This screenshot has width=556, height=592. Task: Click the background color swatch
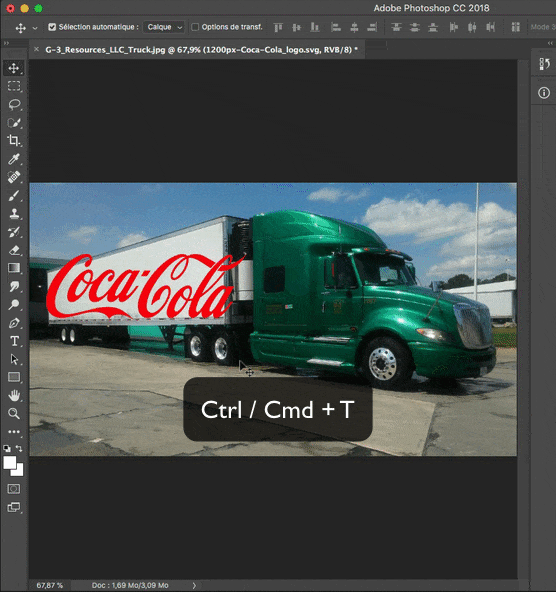tap(19, 471)
